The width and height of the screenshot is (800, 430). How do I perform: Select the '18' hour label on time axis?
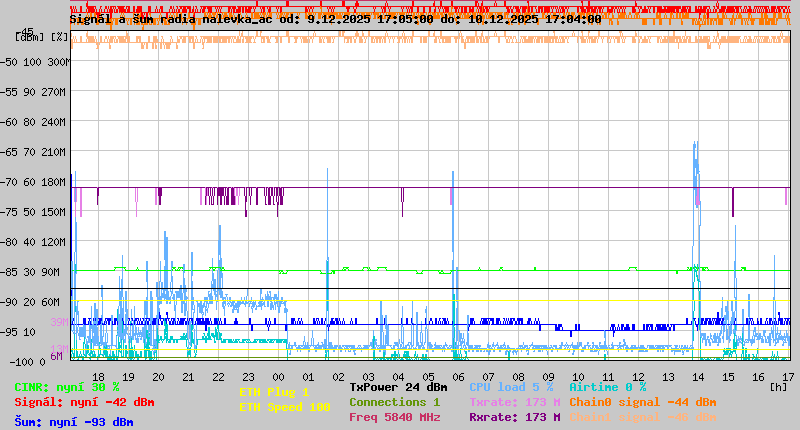[x=98, y=377]
